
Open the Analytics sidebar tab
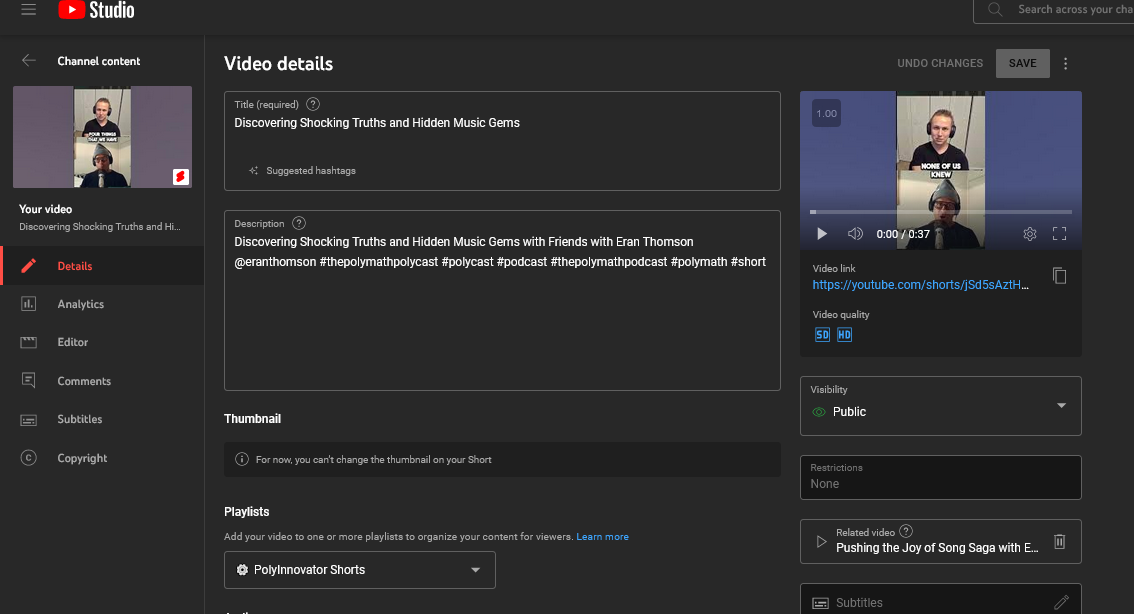[x=80, y=304]
